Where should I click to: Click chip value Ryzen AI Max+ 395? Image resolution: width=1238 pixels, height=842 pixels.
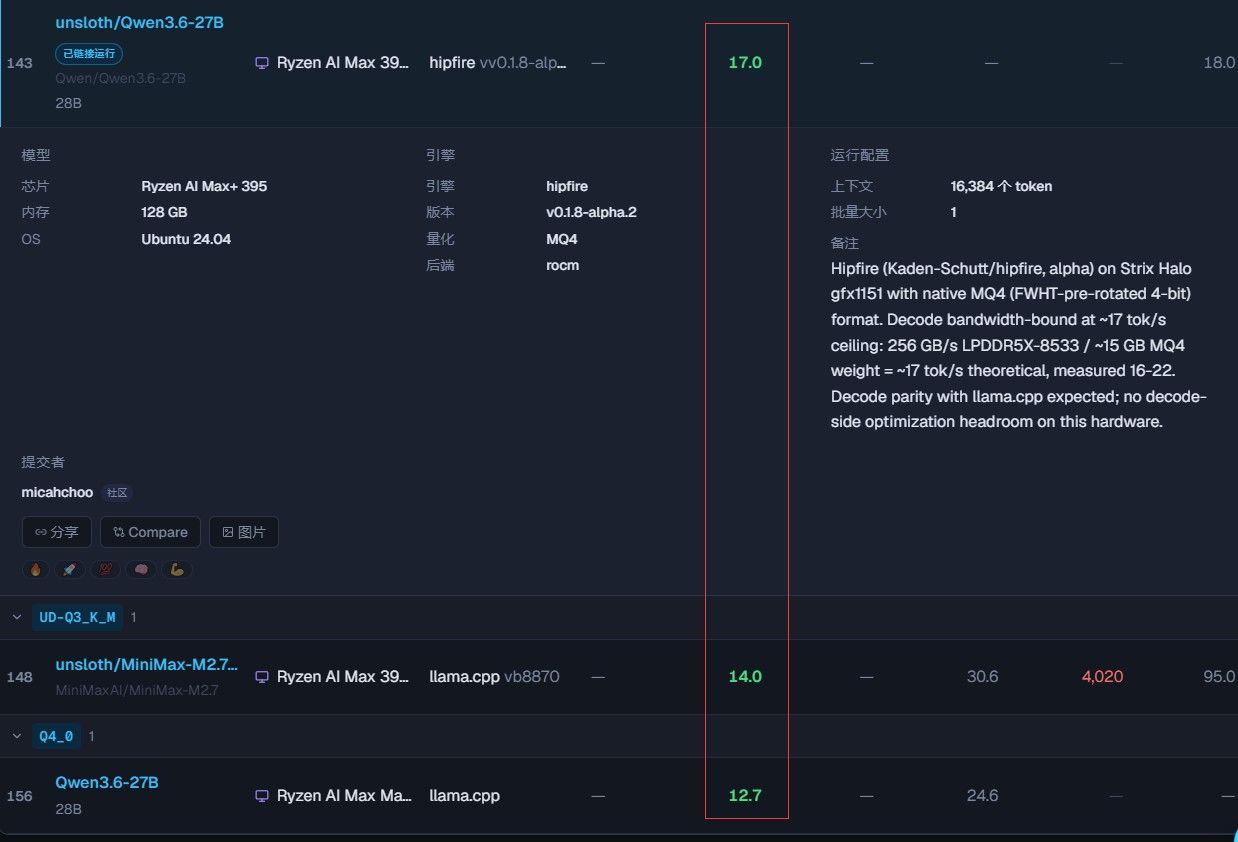(x=204, y=186)
